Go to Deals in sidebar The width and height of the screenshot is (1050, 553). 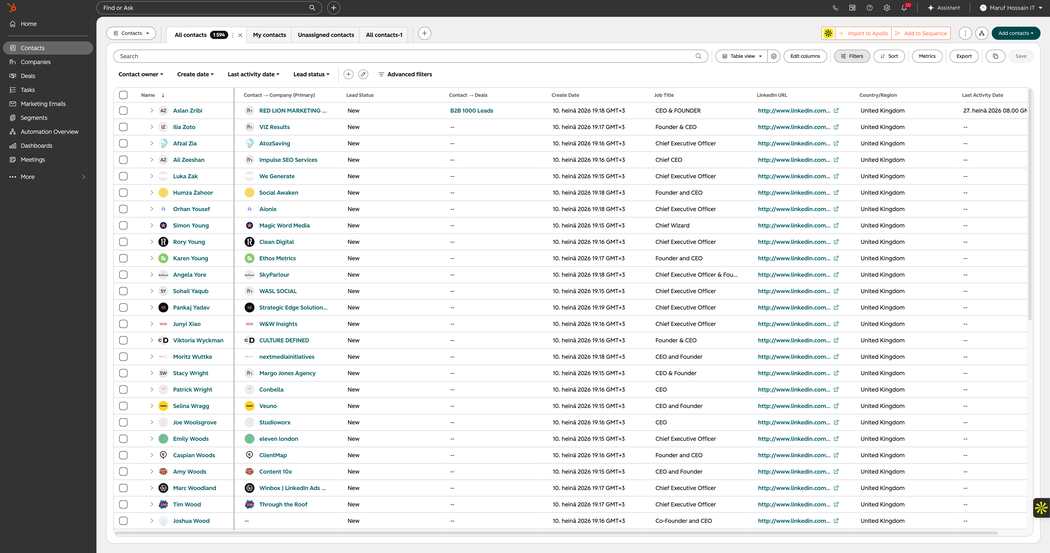[28, 76]
